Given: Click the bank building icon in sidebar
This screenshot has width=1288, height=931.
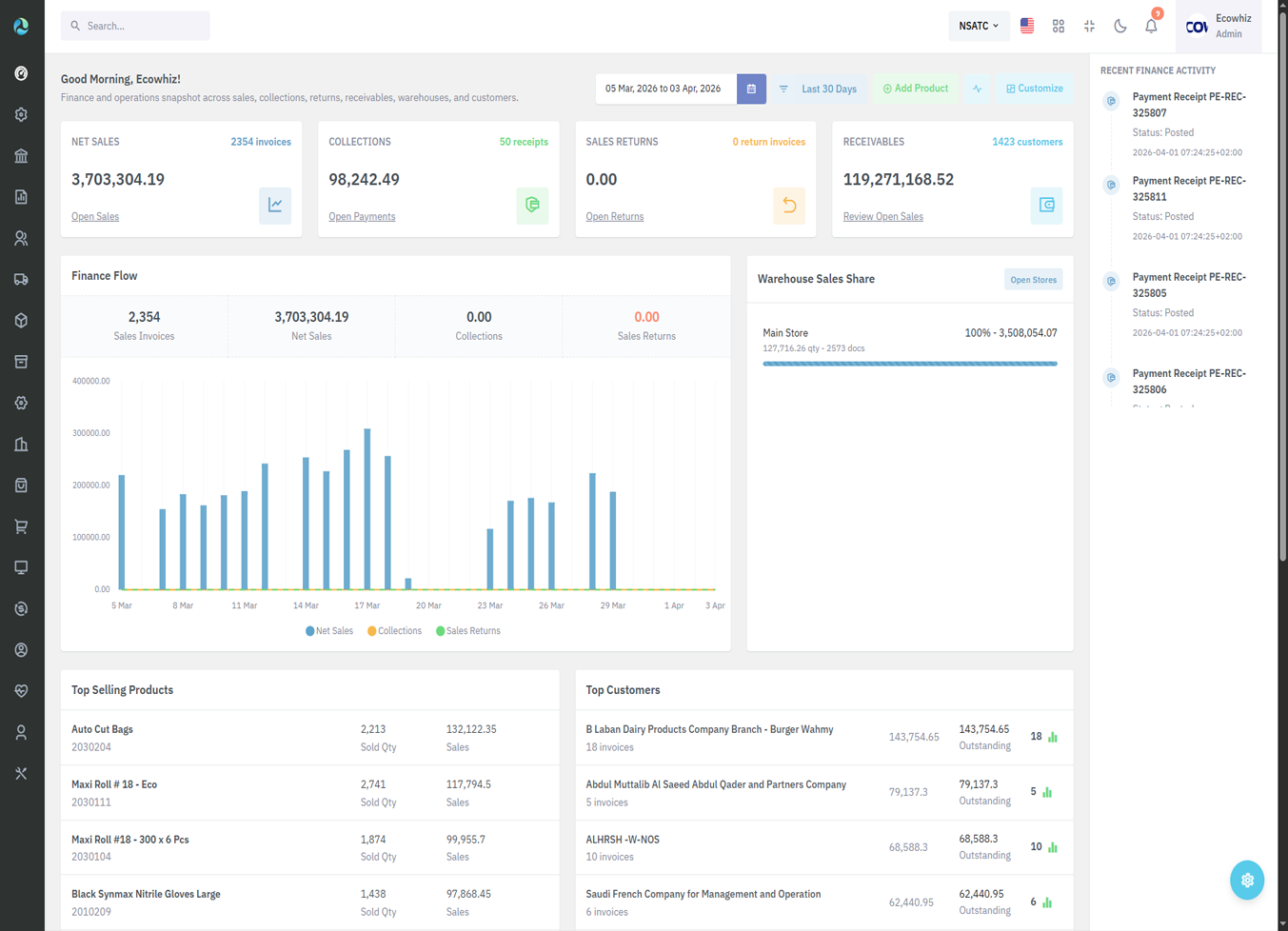Looking at the screenshot, I should pos(21,156).
